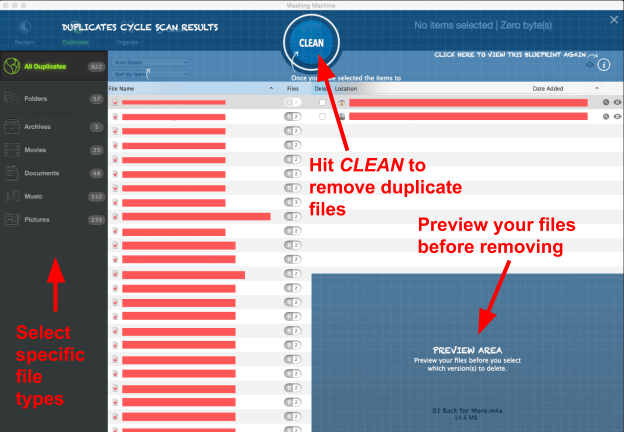Click the Movies filmstrip icon

coord(12,150)
